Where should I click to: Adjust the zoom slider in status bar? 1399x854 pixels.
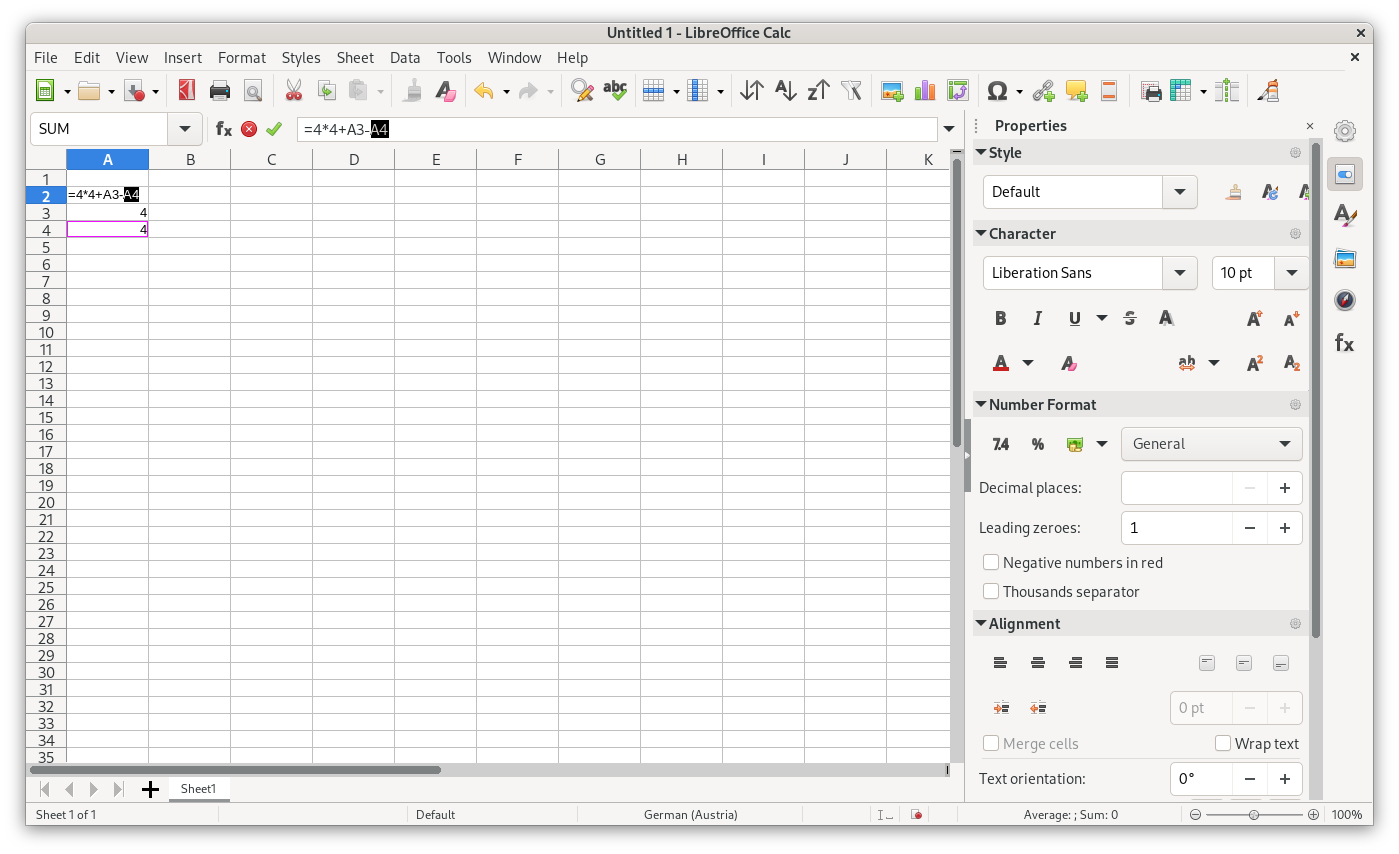tap(1253, 815)
